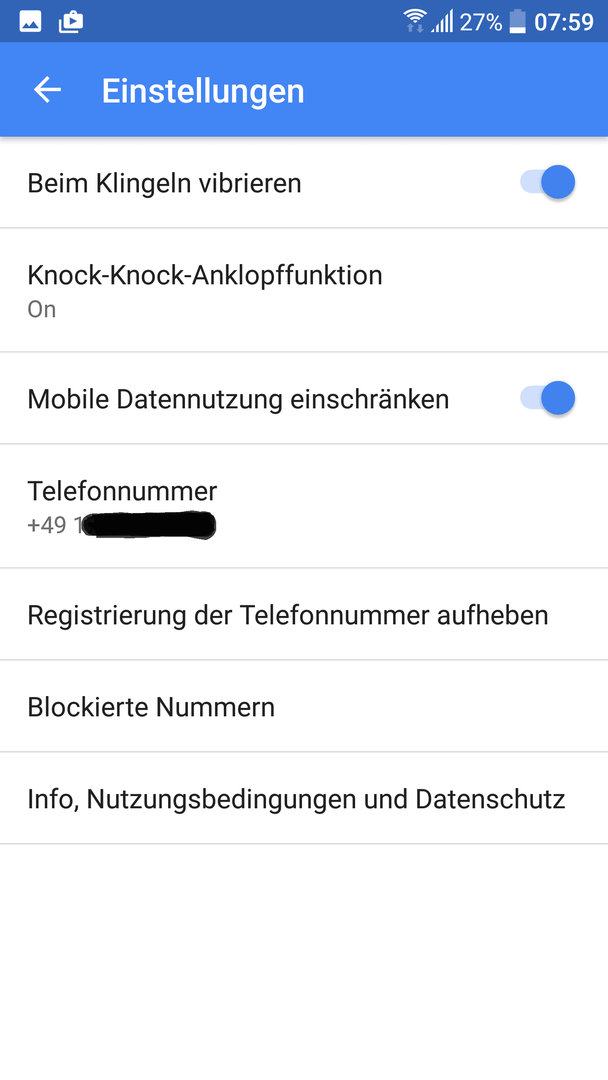Open the Telefonnummer entry
This screenshot has width=608, height=1080.
tap(304, 506)
